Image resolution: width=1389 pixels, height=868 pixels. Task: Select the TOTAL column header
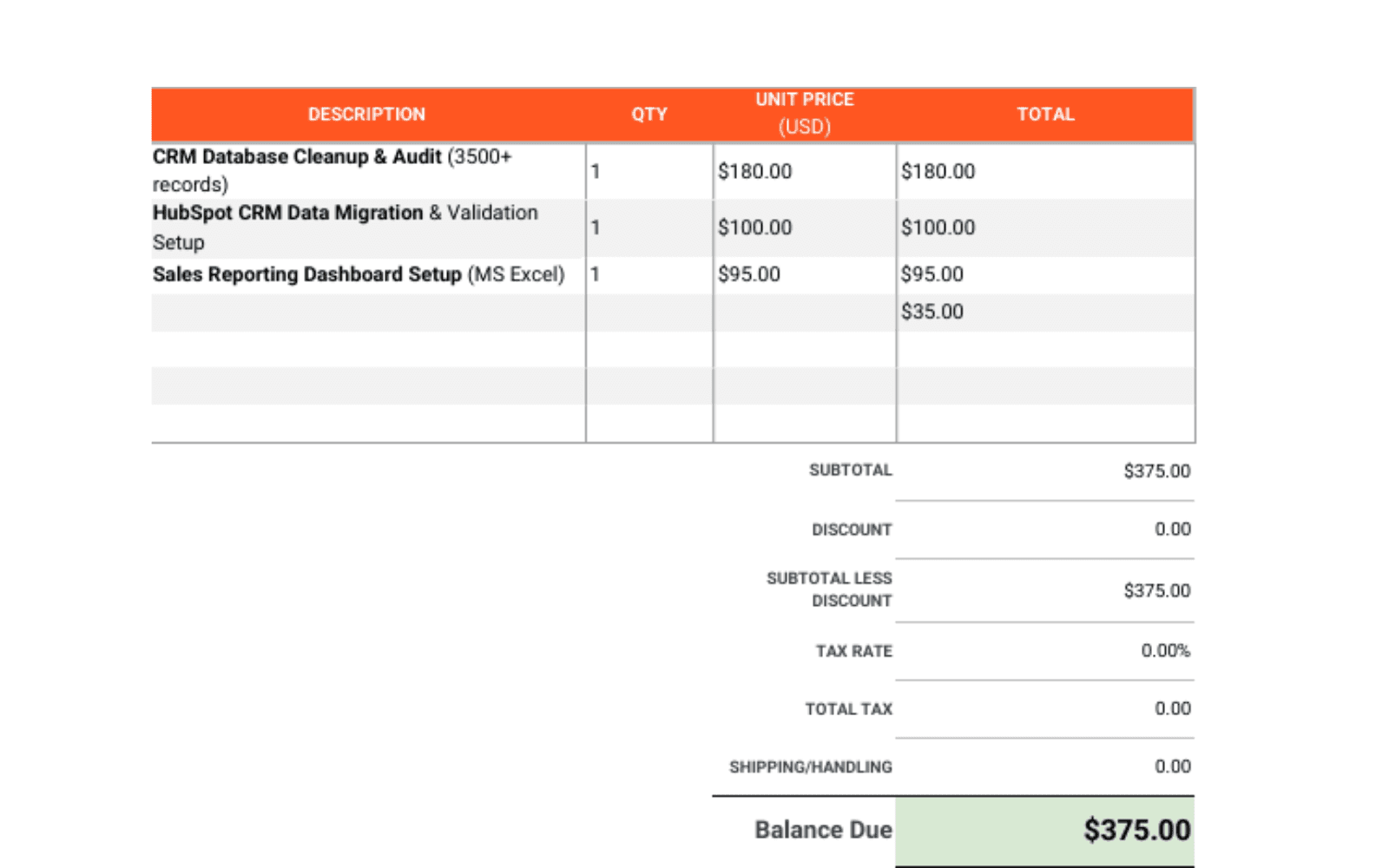tap(1045, 115)
